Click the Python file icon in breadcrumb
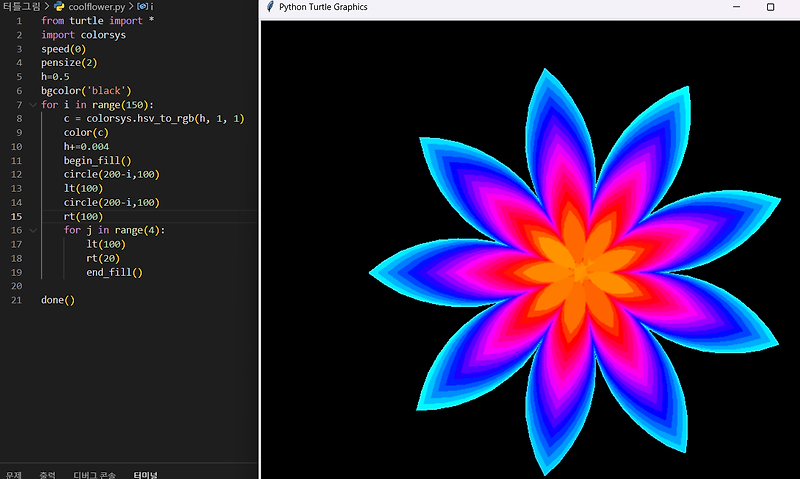Viewport: 800px width, 479px height. tap(59, 7)
